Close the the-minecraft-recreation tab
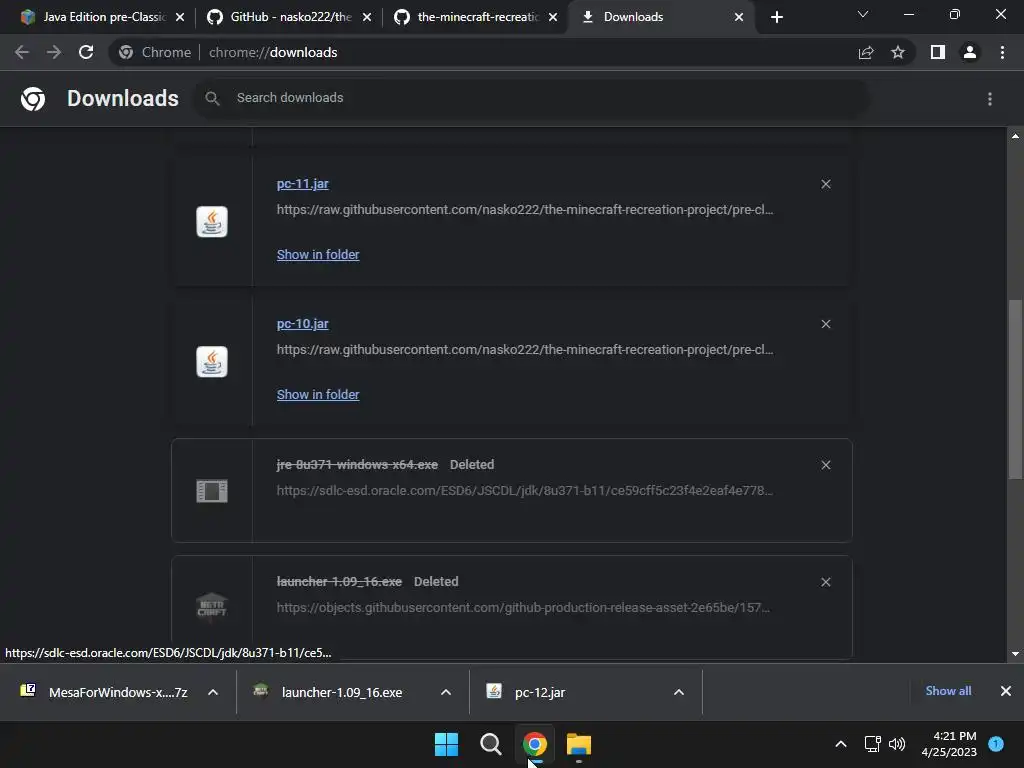 (553, 17)
